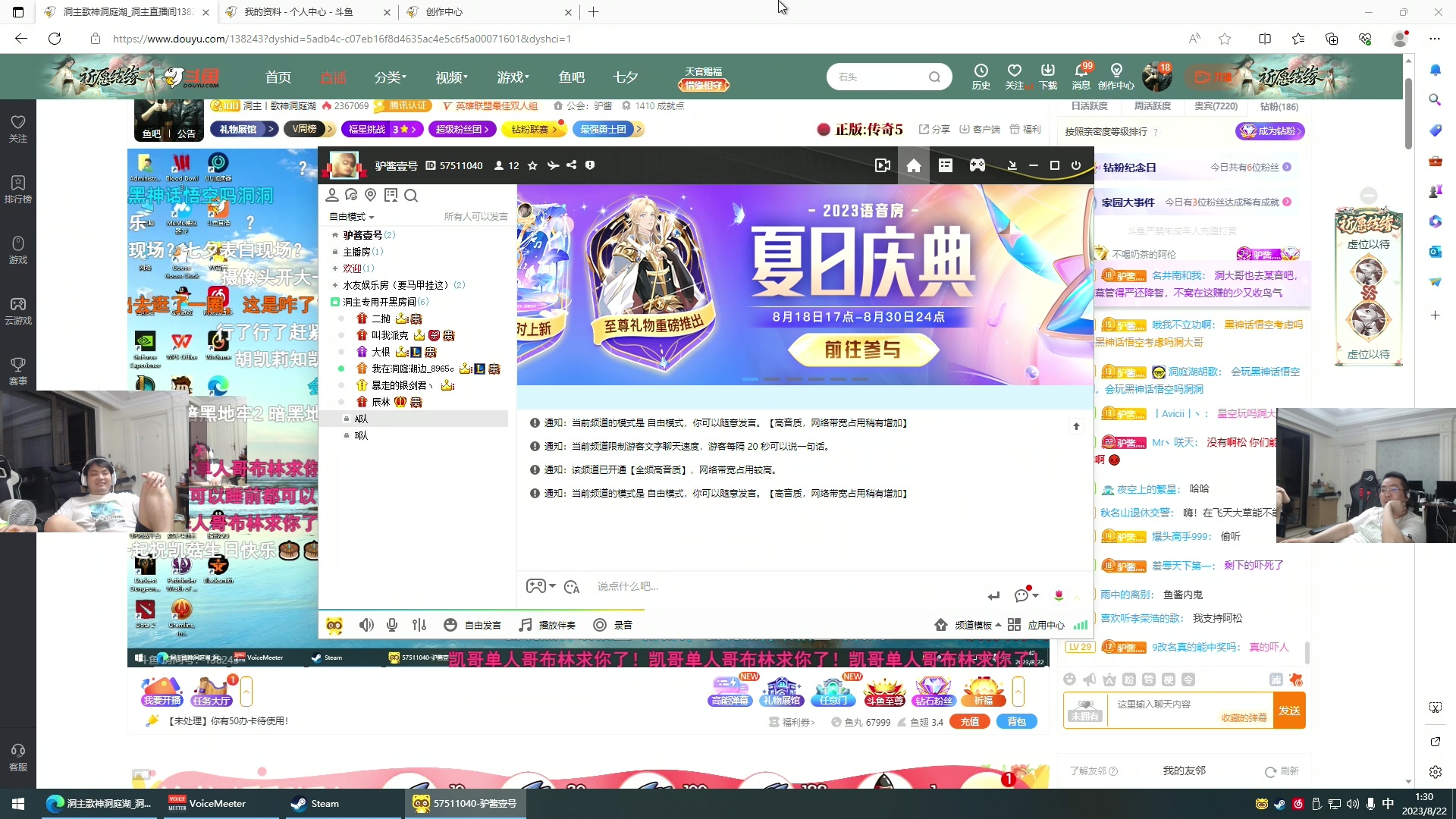This screenshot has width=1456, height=819.
Task: Toggle the 录音 recording button
Action: [613, 625]
